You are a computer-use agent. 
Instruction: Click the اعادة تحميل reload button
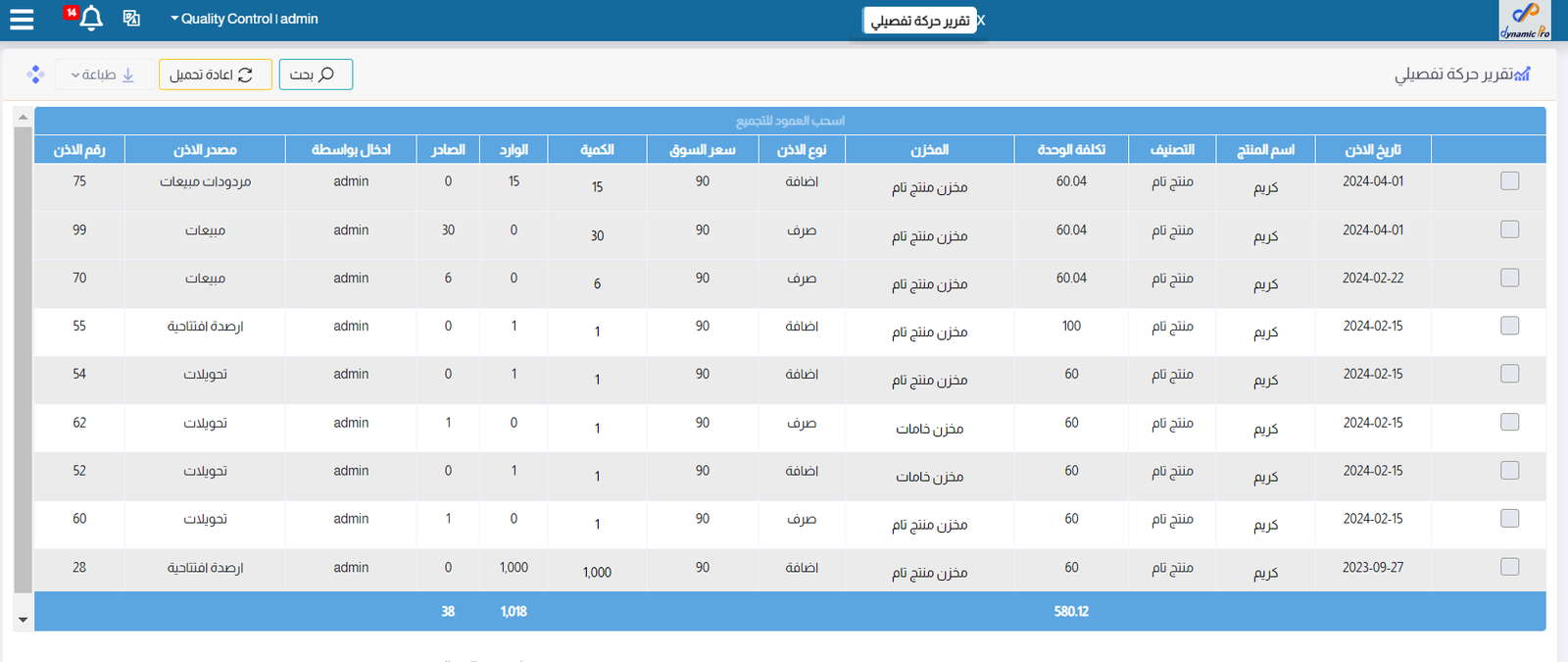(x=215, y=75)
